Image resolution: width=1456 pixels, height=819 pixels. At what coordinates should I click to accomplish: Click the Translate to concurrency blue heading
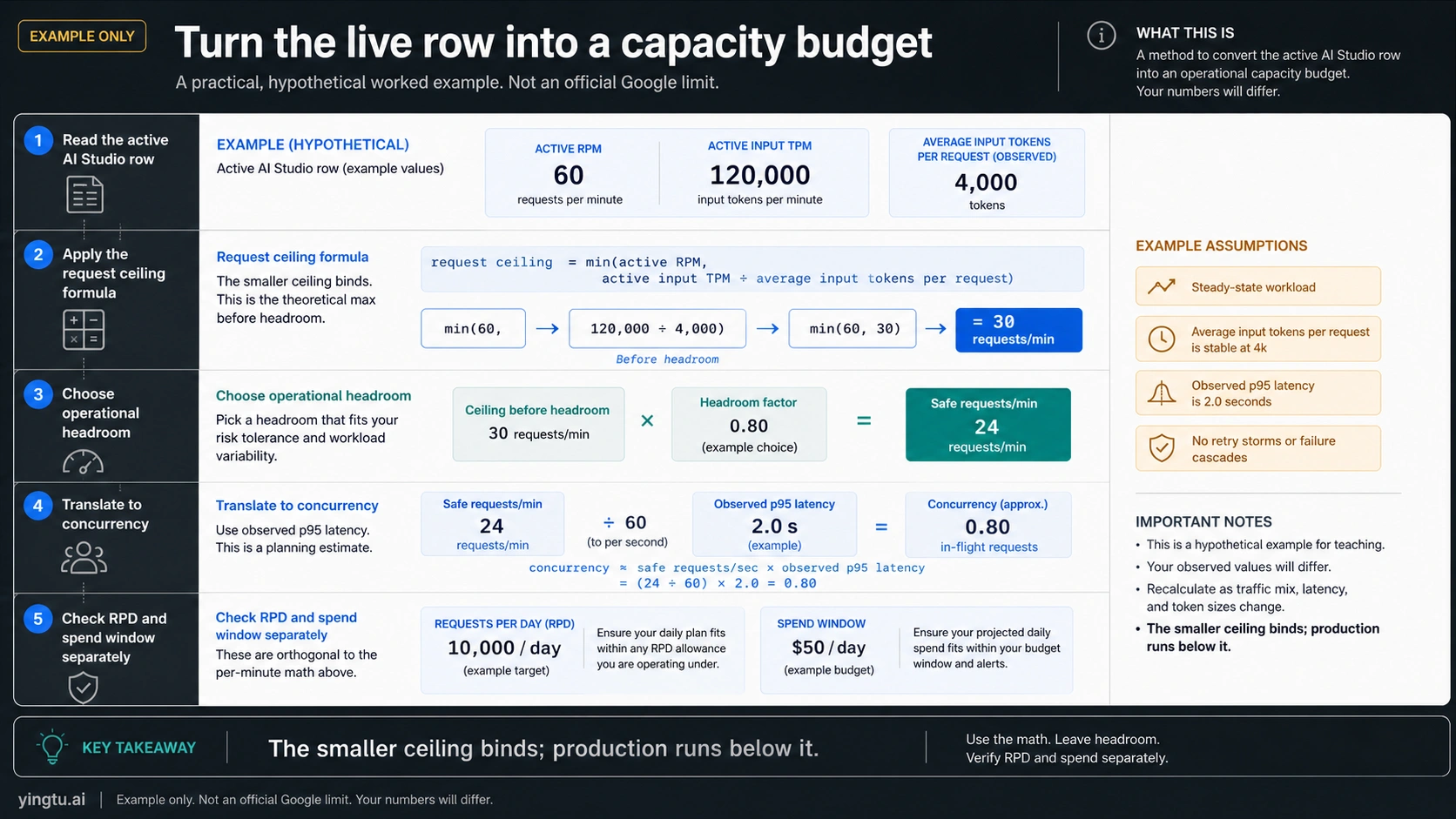297,506
